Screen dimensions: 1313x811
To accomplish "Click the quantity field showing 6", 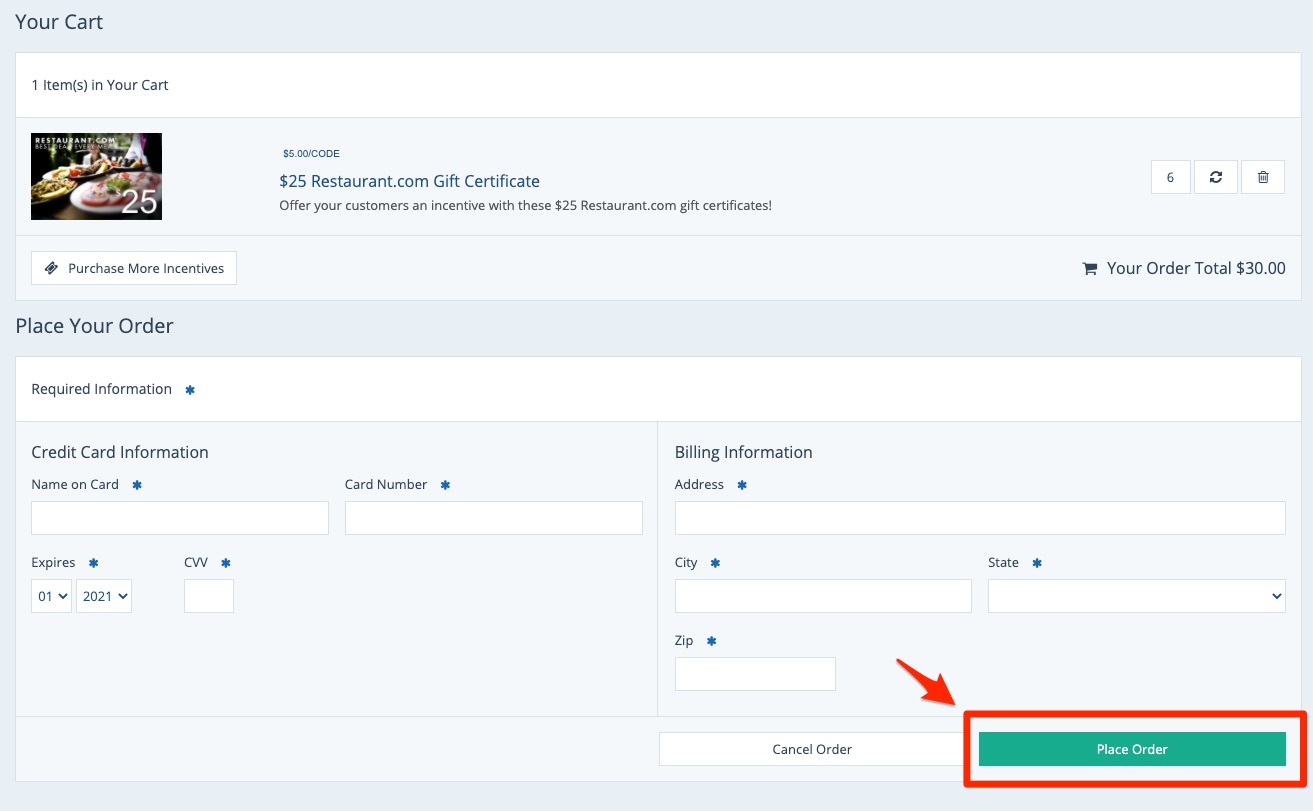I will (x=1170, y=177).
